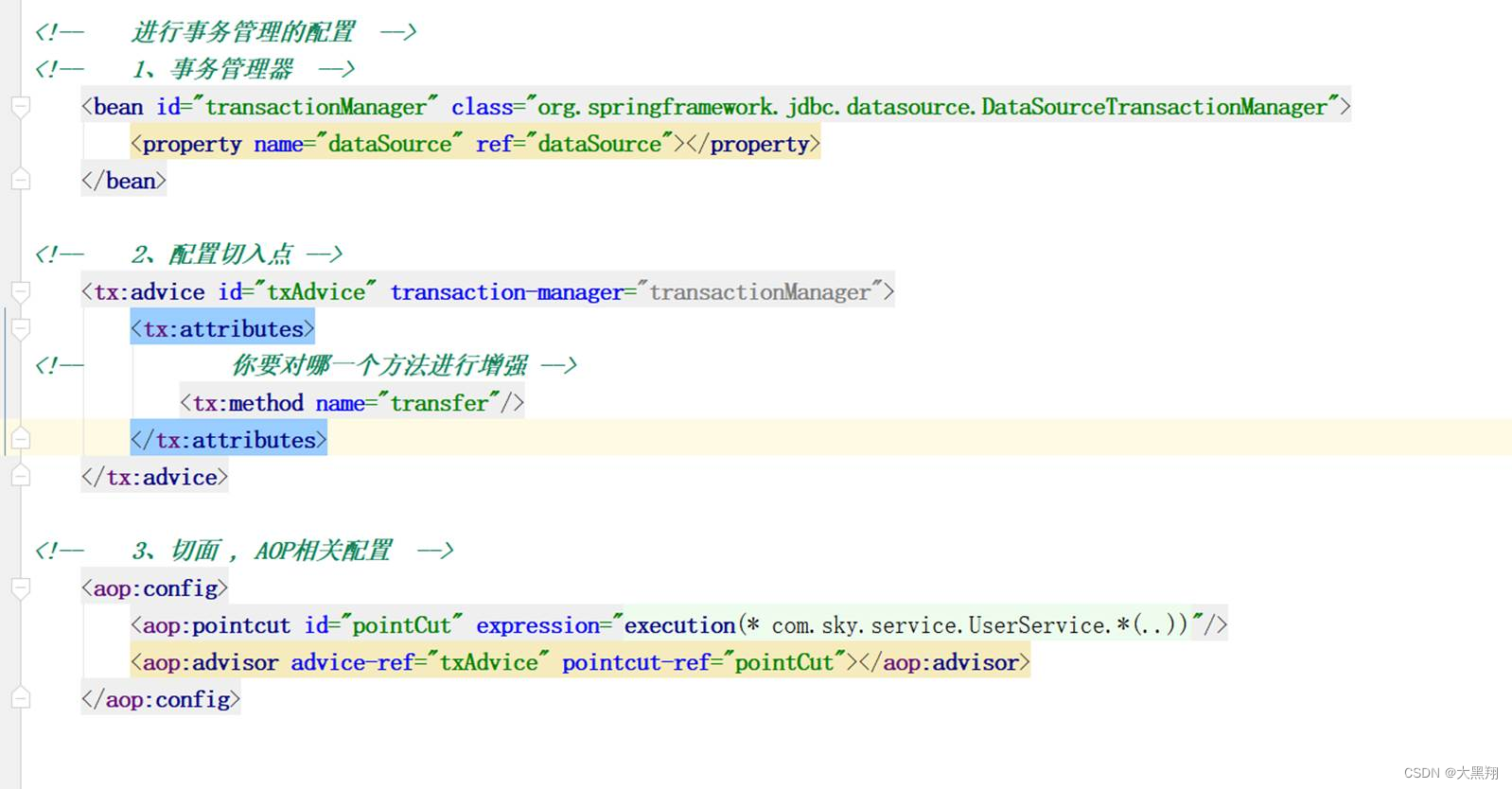Viewport: 1512px width, 789px height.
Task: Click the comment '3、切面，AOP相关配置'
Action: pos(262,551)
